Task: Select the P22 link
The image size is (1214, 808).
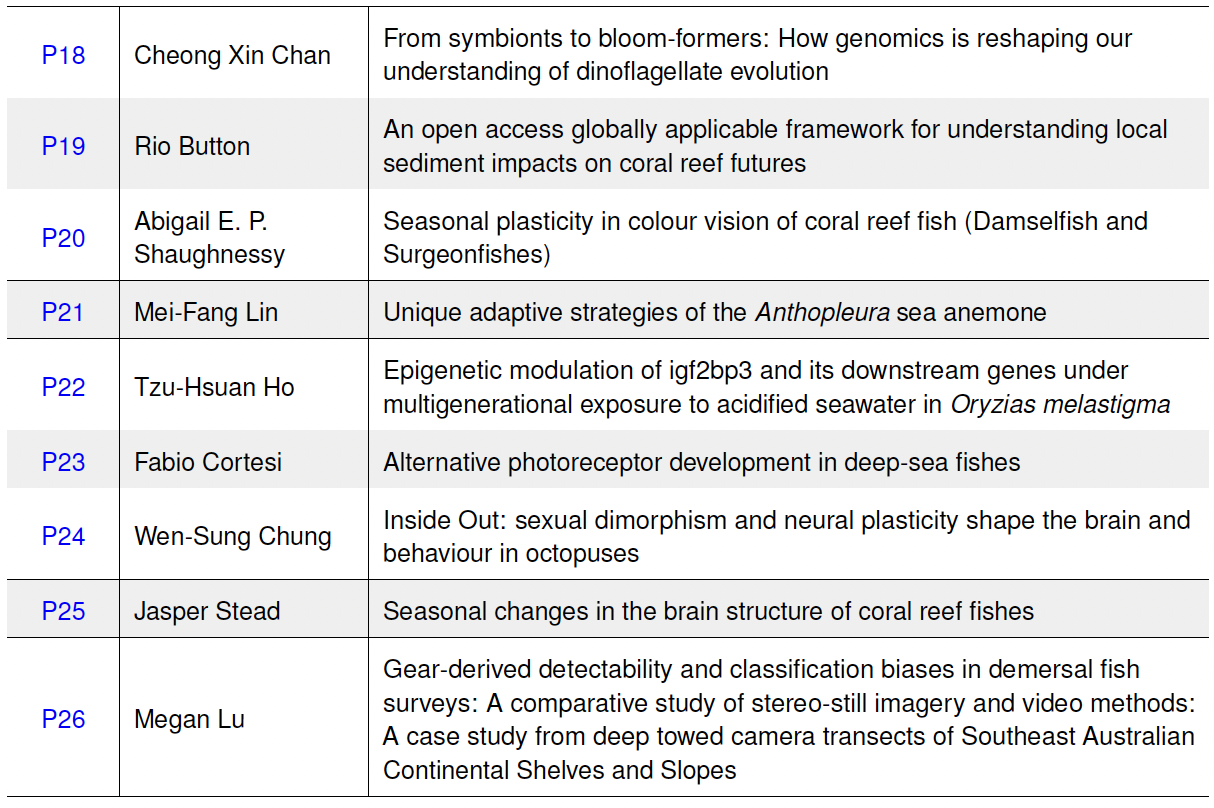Action: click(63, 387)
